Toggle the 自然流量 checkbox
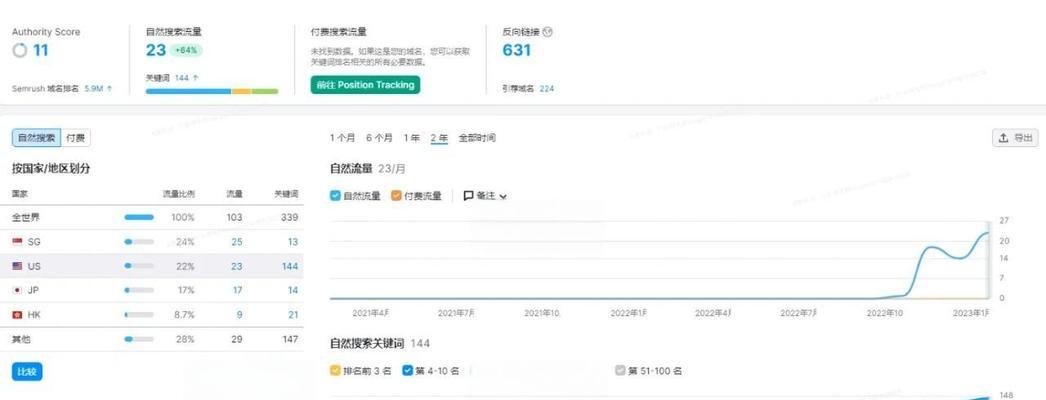Viewport: 1046px width, 400px height. 335,196
